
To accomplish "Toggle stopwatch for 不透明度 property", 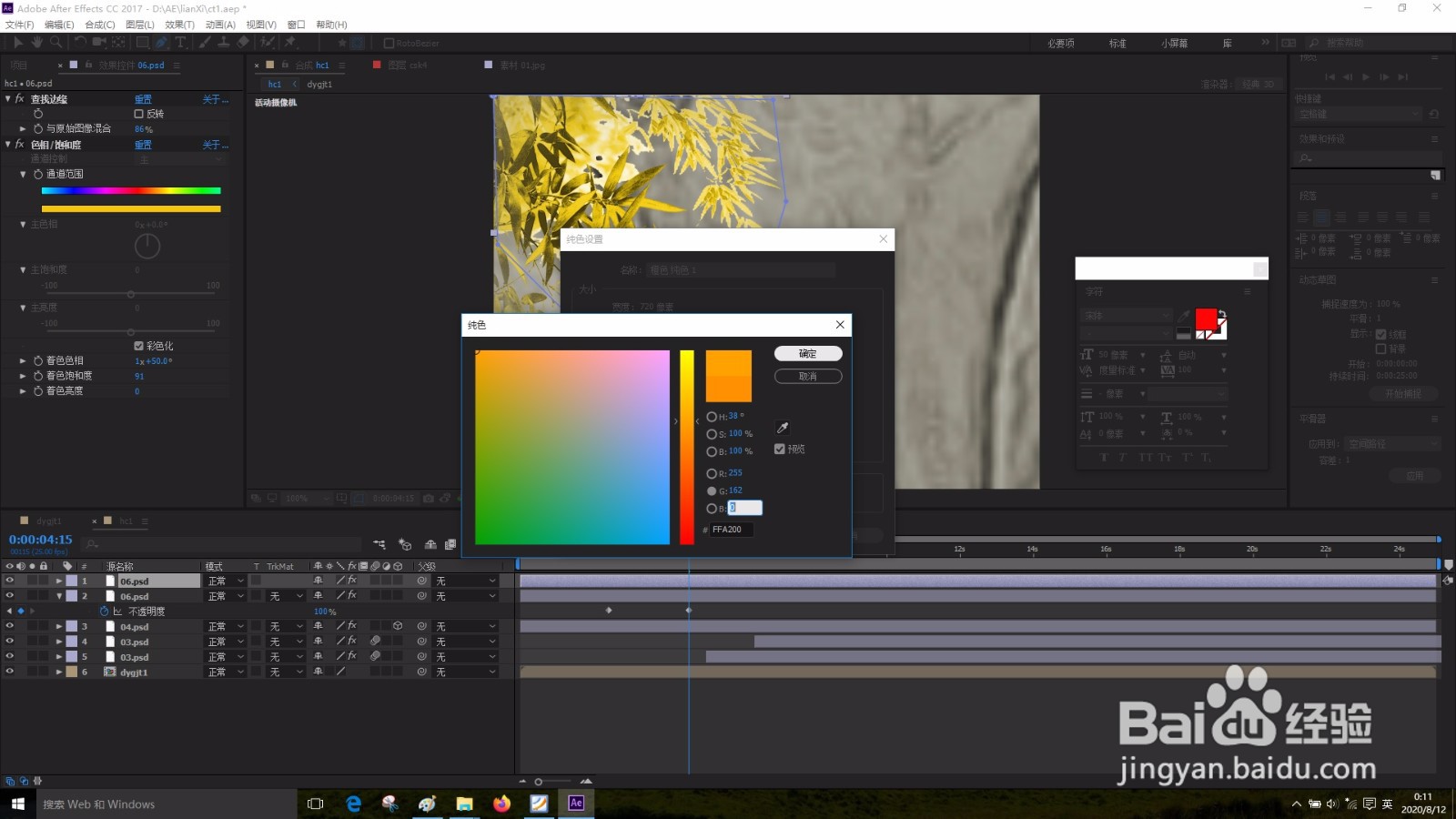I will (x=104, y=612).
